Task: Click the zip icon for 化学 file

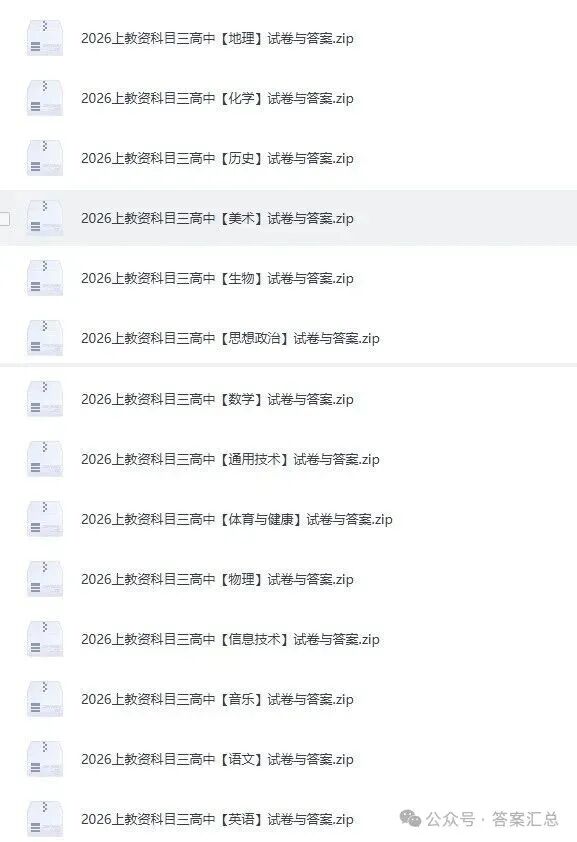Action: [45, 98]
